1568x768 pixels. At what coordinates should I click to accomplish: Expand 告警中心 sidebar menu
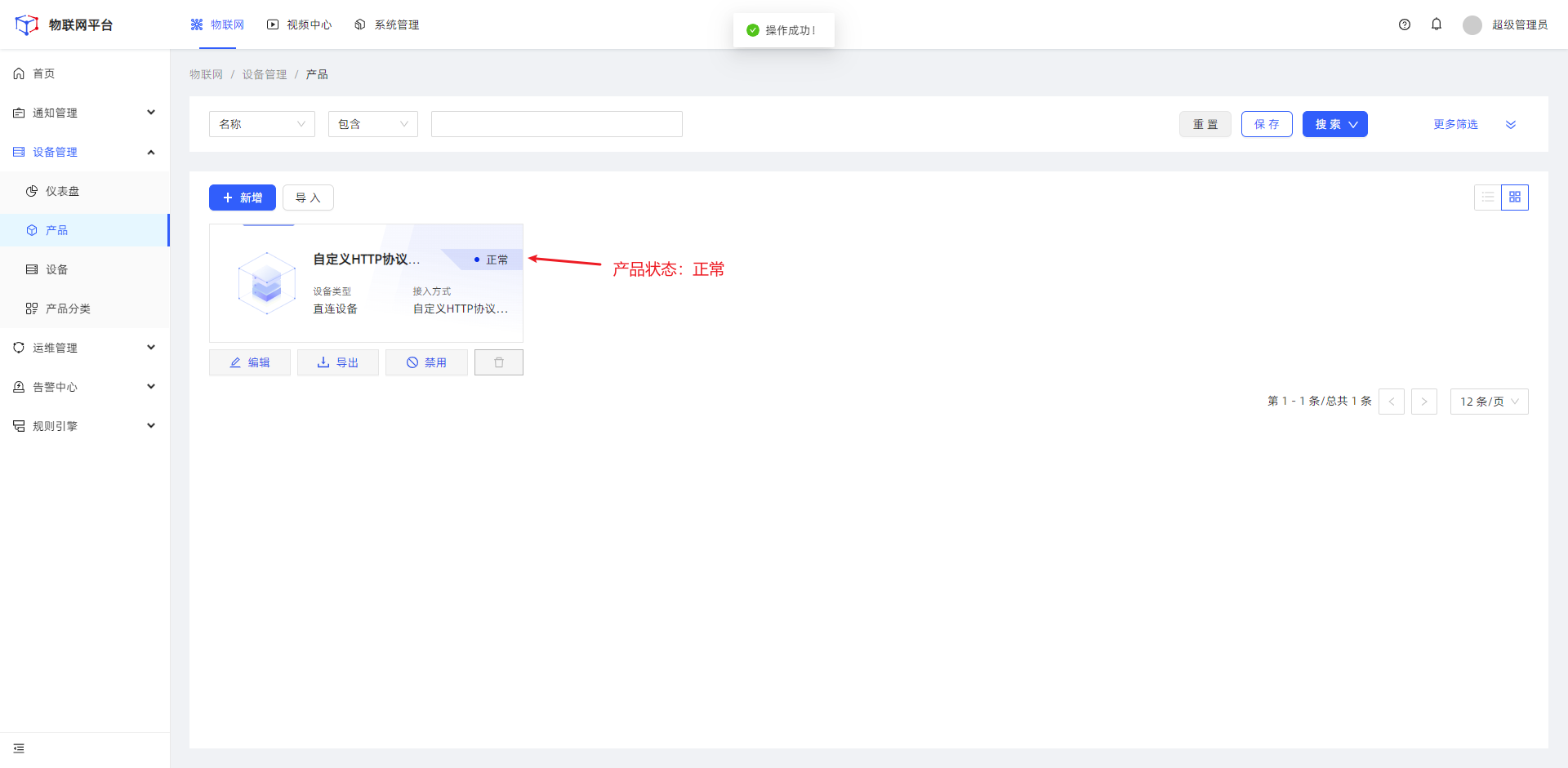pos(85,387)
